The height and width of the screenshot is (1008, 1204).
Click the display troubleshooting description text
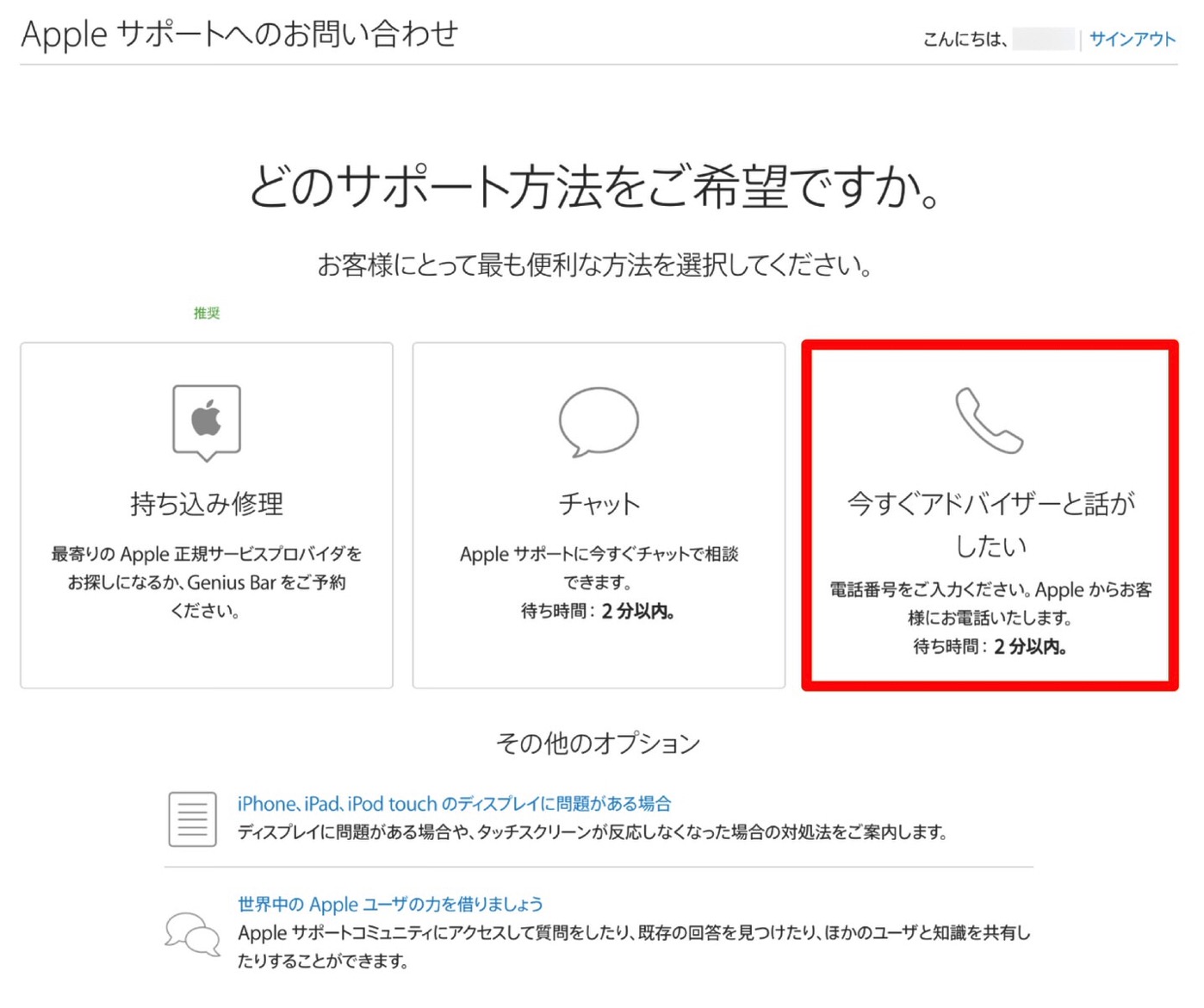(x=593, y=832)
